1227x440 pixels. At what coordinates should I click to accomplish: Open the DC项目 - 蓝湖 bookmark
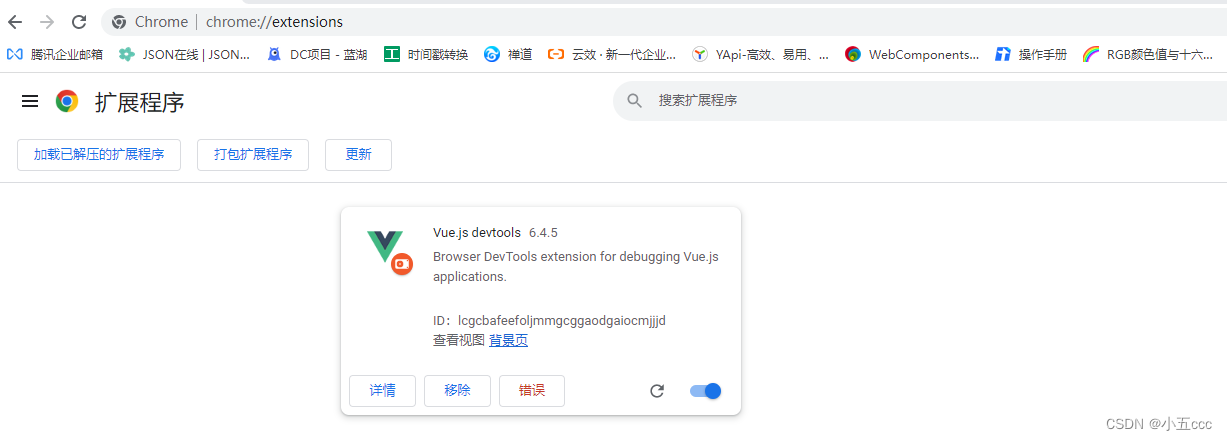click(317, 55)
